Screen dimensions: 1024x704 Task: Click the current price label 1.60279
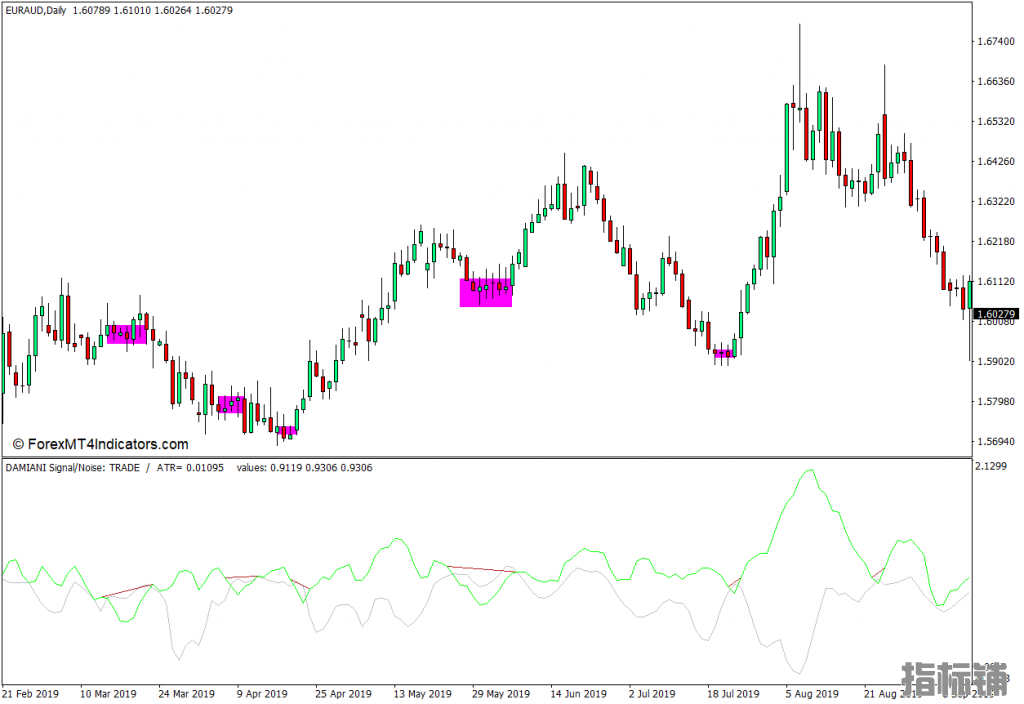[x=996, y=314]
